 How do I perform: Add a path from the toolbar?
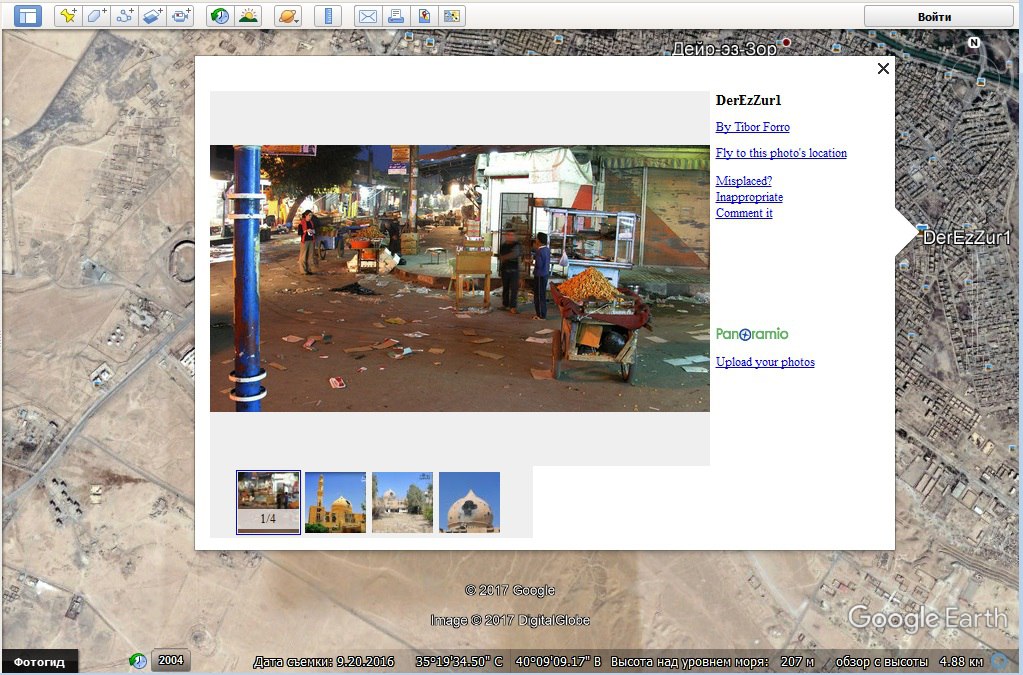pyautogui.click(x=125, y=16)
